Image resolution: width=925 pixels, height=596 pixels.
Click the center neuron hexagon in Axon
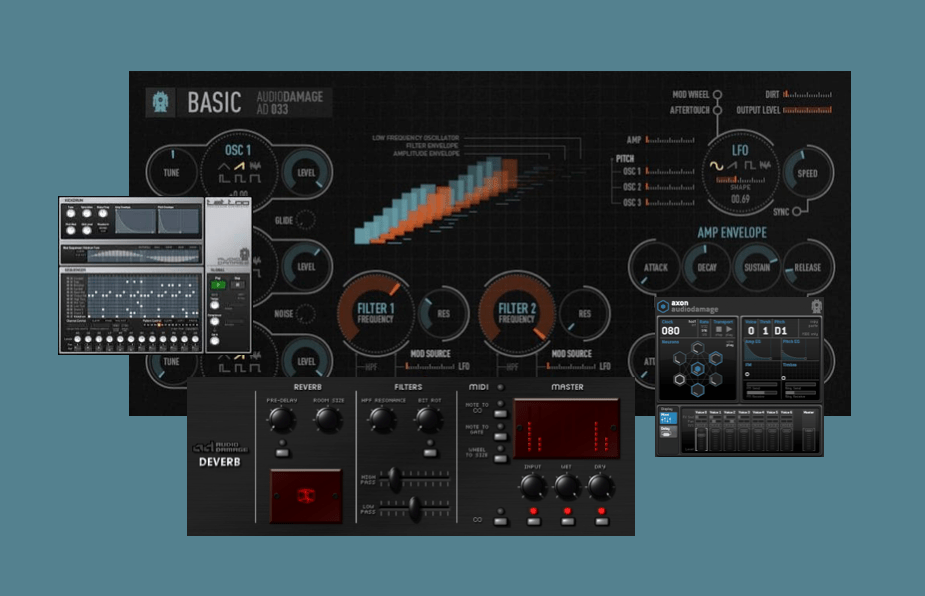697,368
